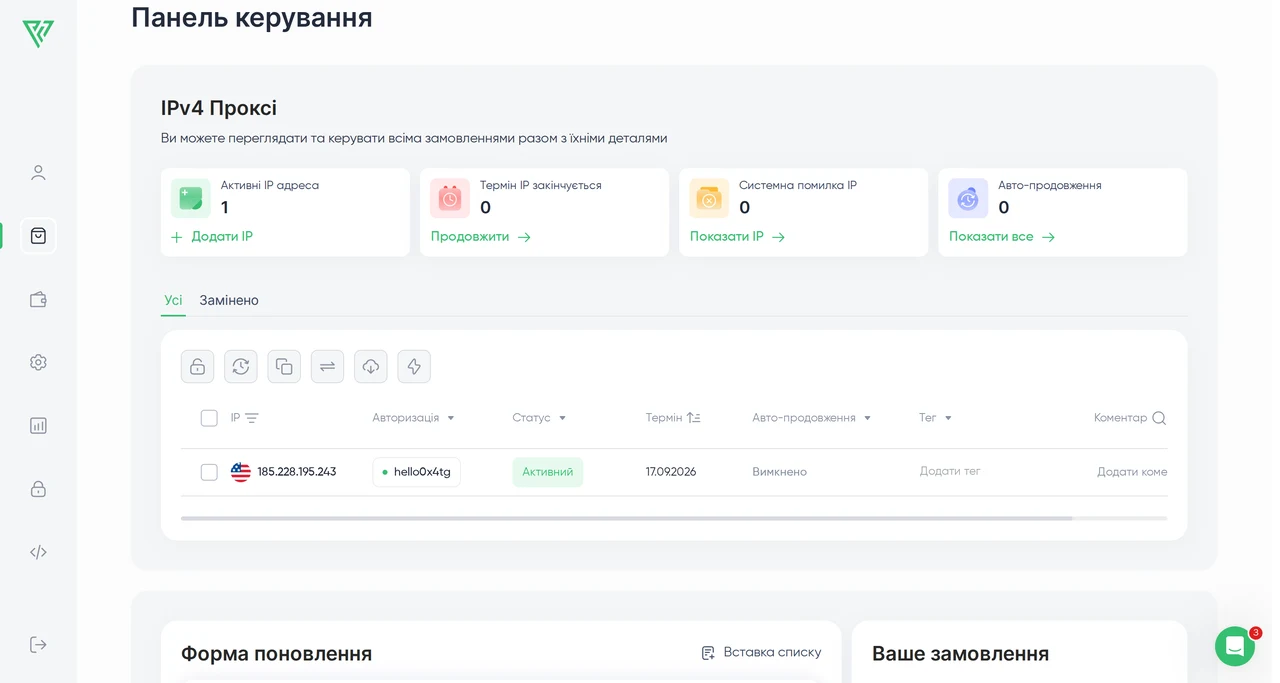Click the unlock toolbar icon above table
1280x683 pixels.
(x=197, y=366)
